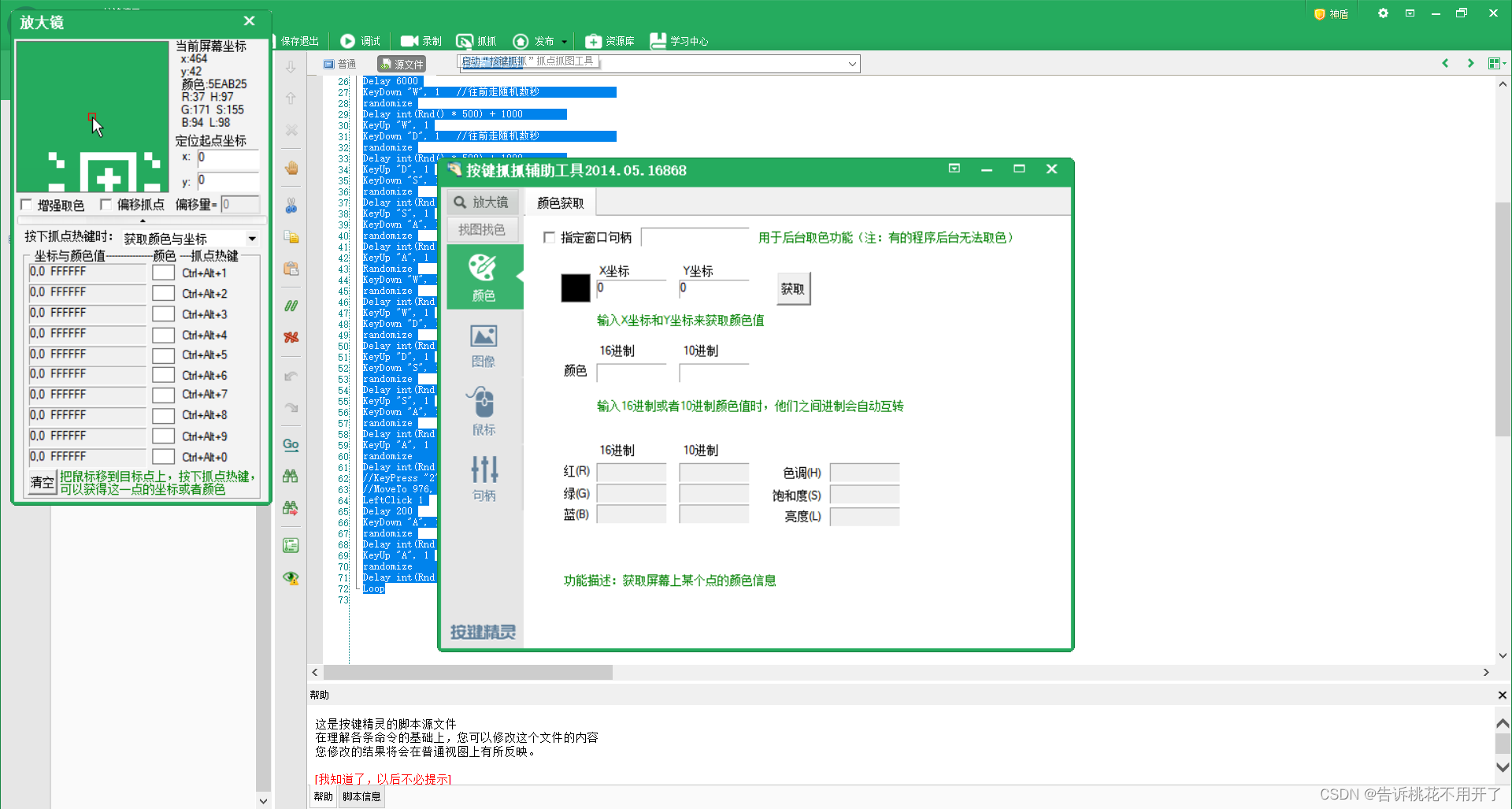Screen dimensions: 1512x809
Task: Click the navigate forward arrow in the editor header
Action: point(1470,63)
